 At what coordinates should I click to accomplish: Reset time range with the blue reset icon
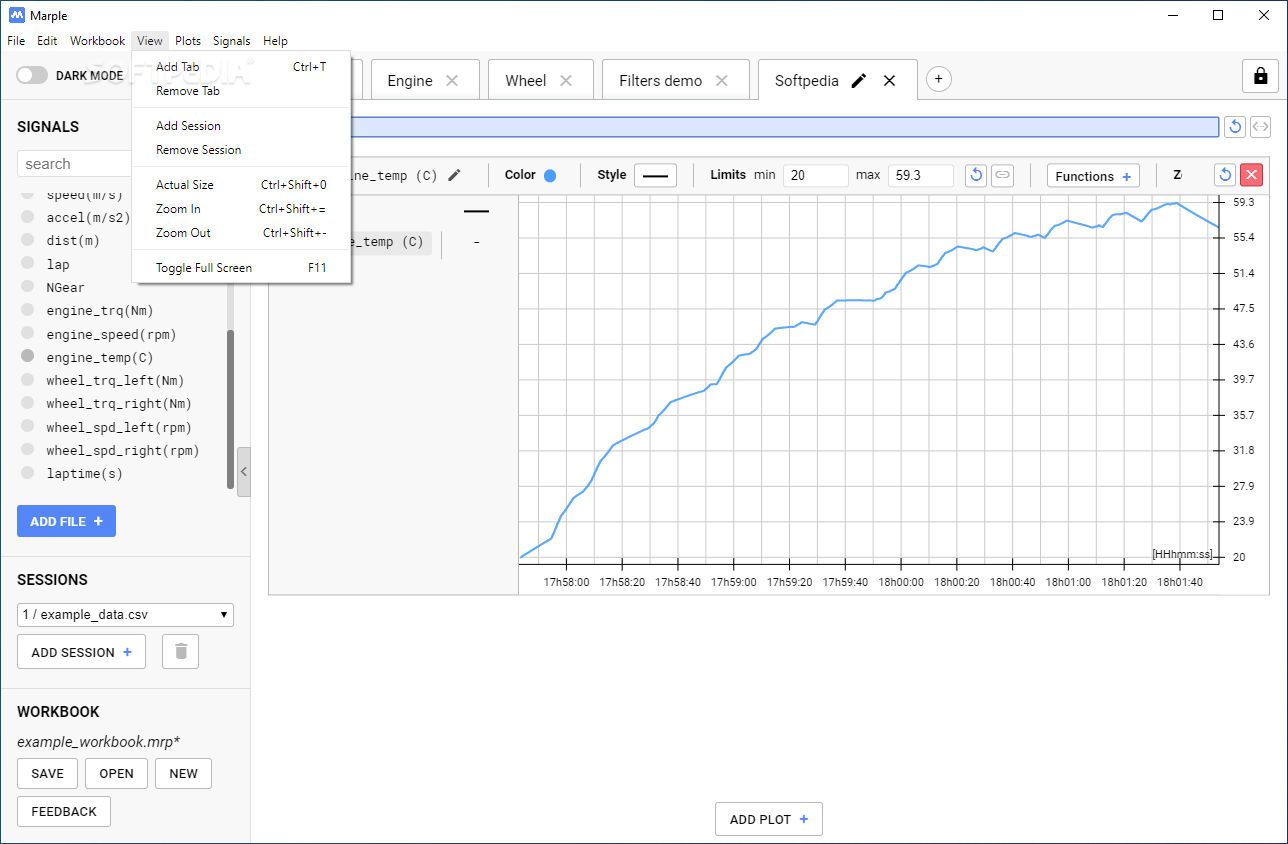[x=1235, y=127]
